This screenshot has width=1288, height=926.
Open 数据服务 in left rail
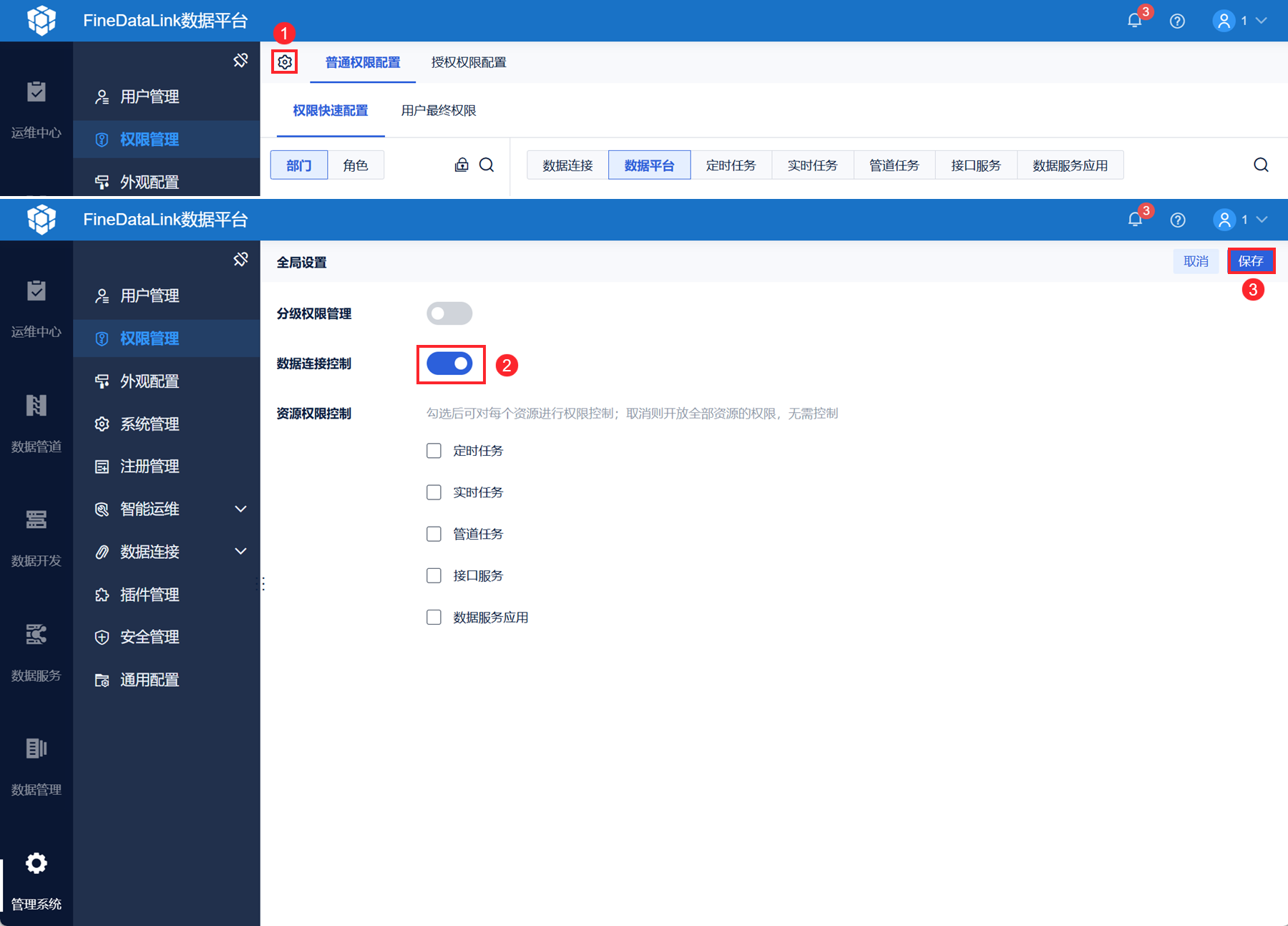click(36, 652)
